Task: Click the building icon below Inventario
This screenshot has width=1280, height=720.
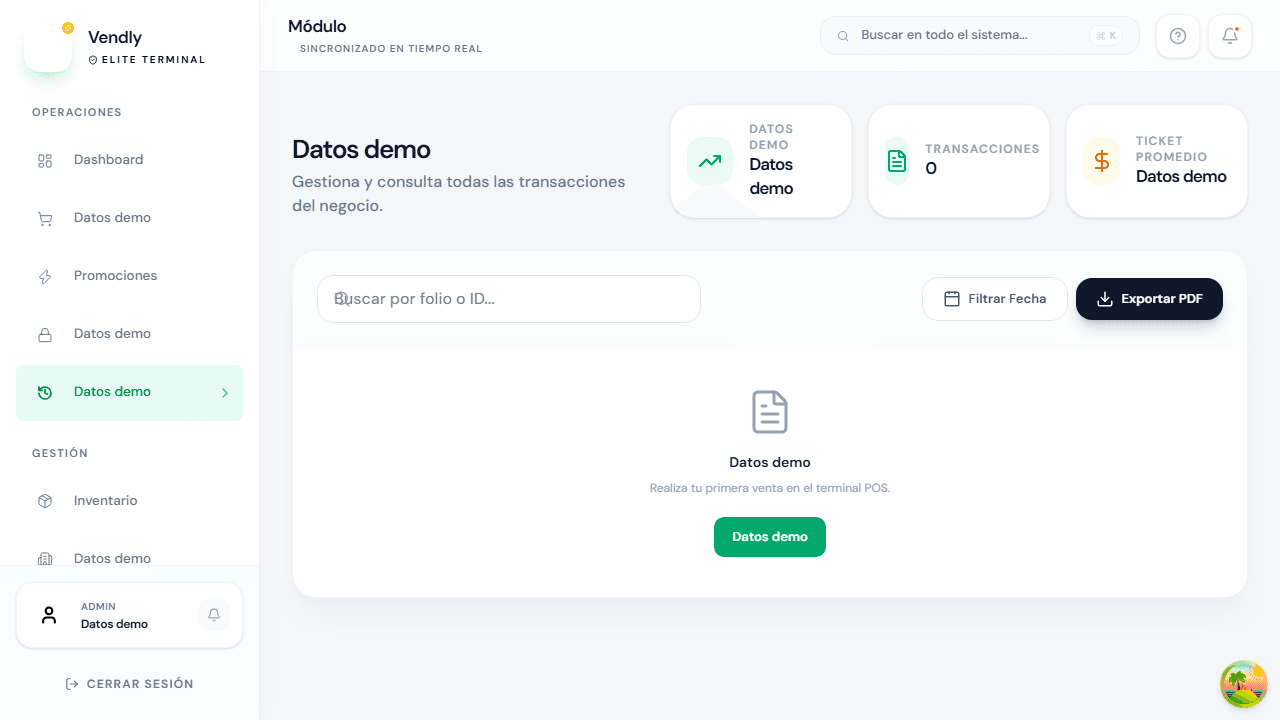Action: 45,559
